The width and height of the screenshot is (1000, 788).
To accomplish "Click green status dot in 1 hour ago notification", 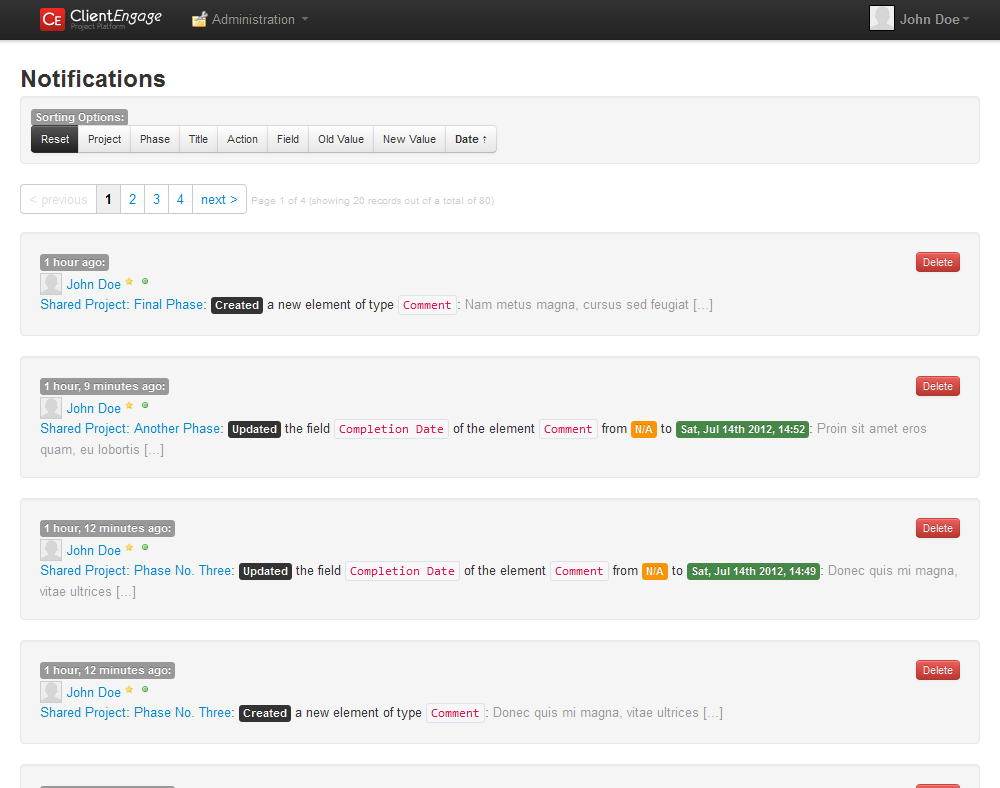I will click(x=145, y=281).
